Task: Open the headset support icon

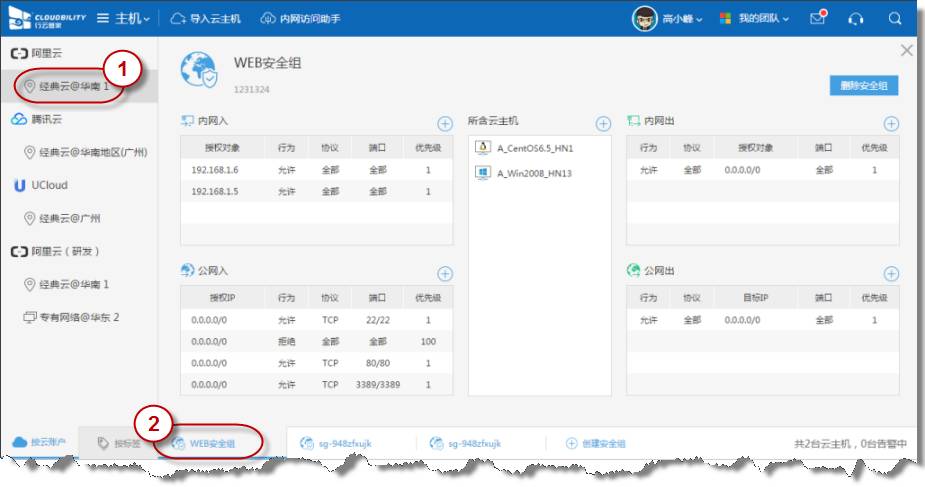Action: click(856, 19)
